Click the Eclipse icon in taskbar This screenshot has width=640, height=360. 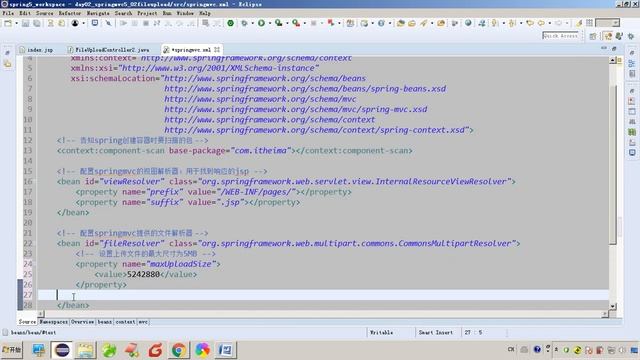62,350
